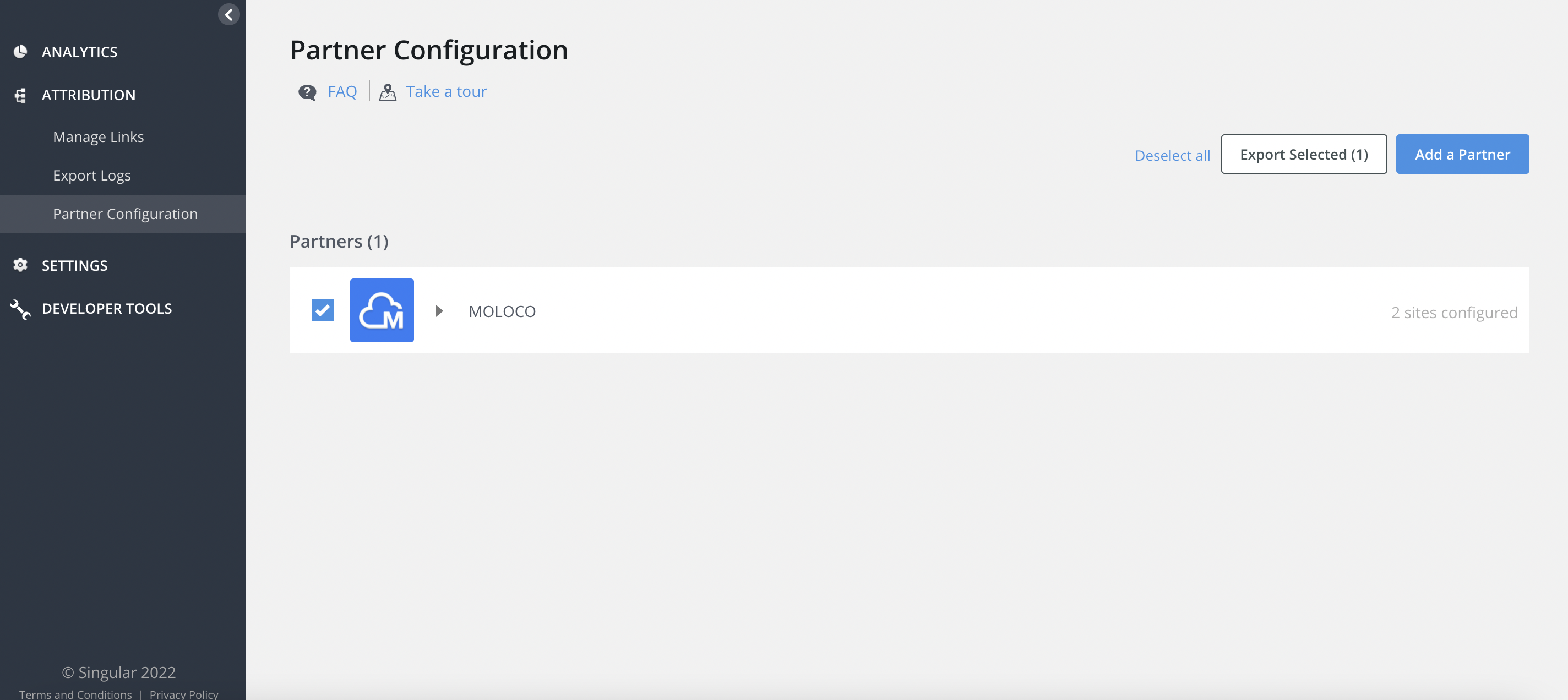
Task: Open Export Logs in sidebar
Action: (x=91, y=176)
